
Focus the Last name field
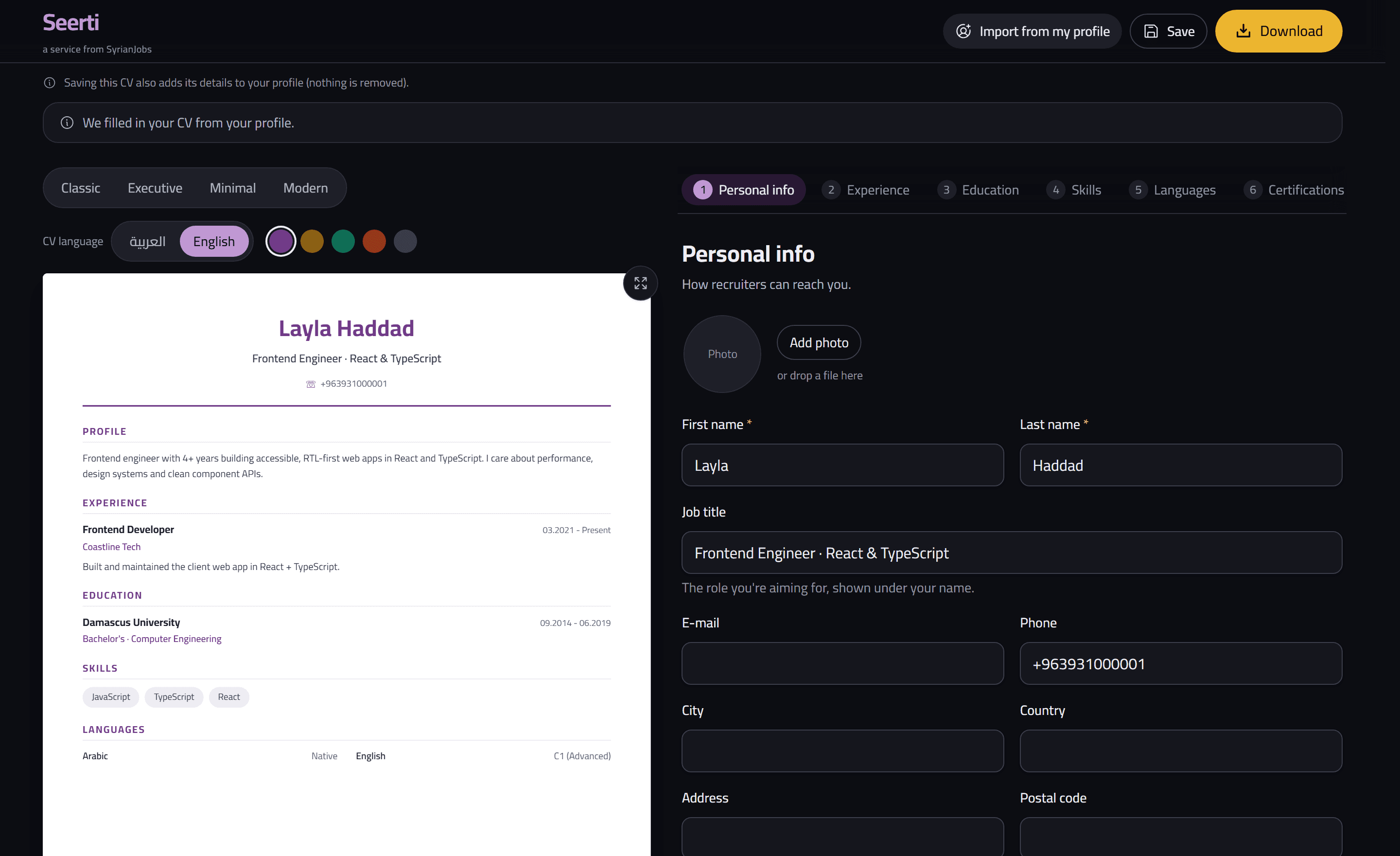[x=1181, y=465]
